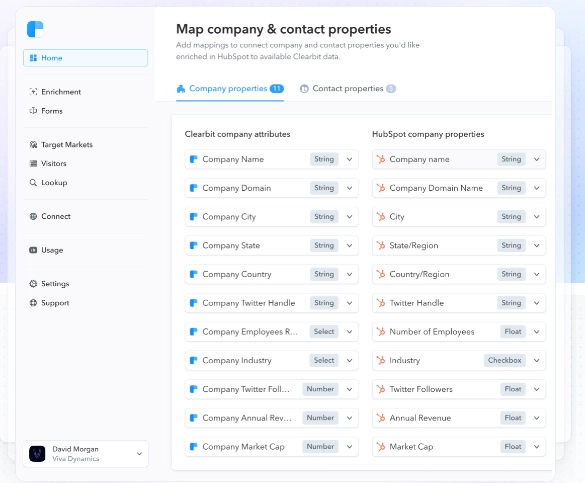Viewport: 585px width, 483px height.
Task: Select the Company Market Cap attribute field
Action: point(272,446)
